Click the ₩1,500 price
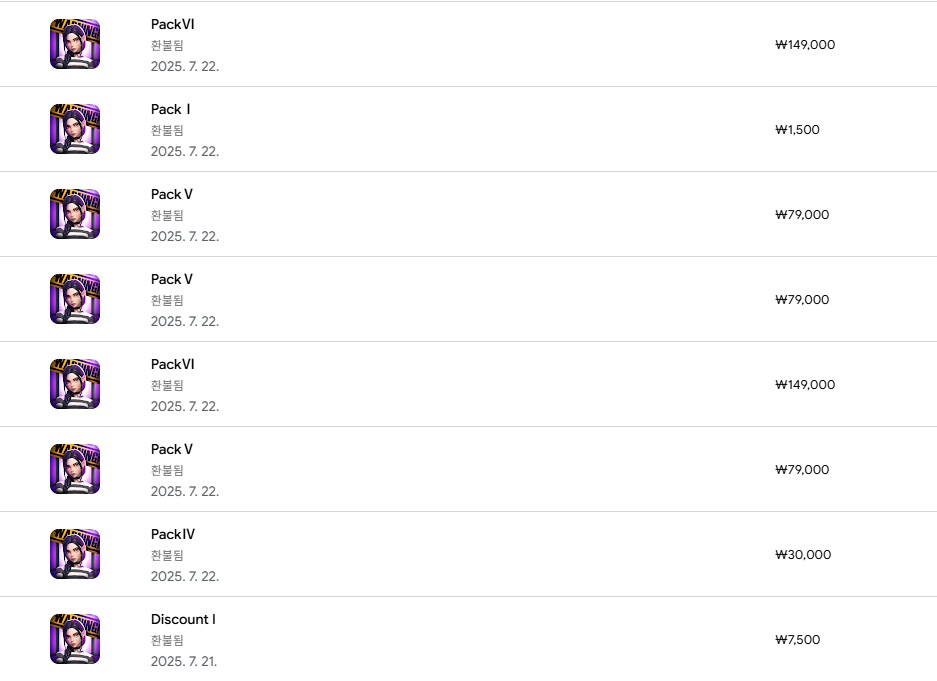937x681 pixels. pyautogui.click(x=797, y=130)
